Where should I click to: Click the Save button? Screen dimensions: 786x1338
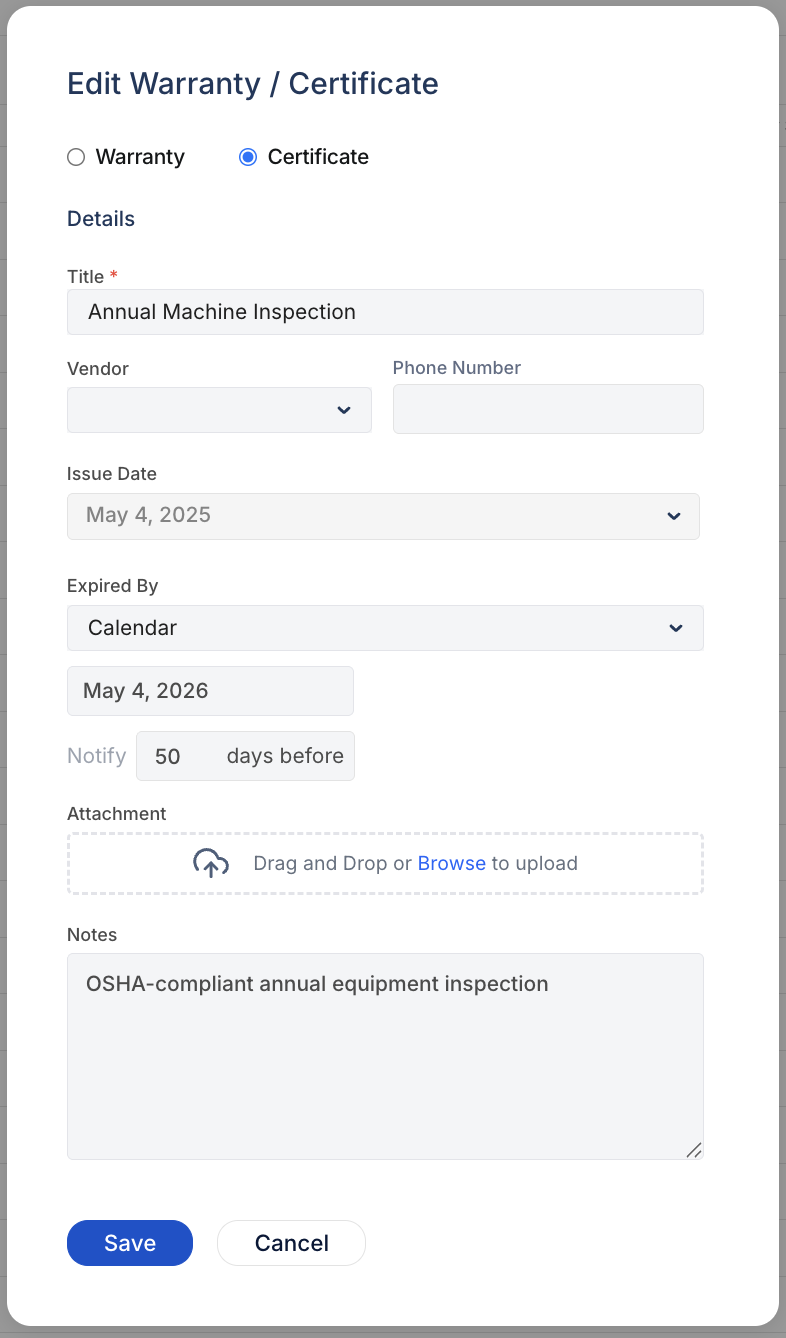[129, 1243]
